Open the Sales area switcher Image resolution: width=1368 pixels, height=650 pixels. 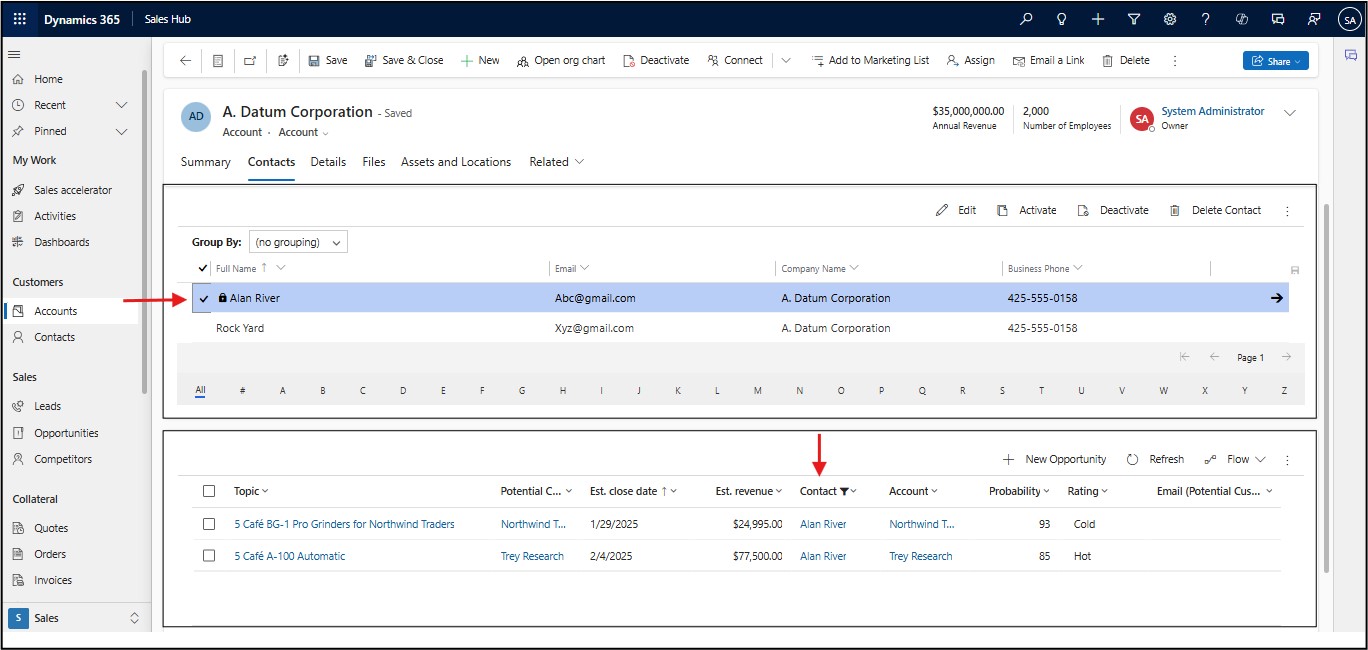click(x=74, y=618)
